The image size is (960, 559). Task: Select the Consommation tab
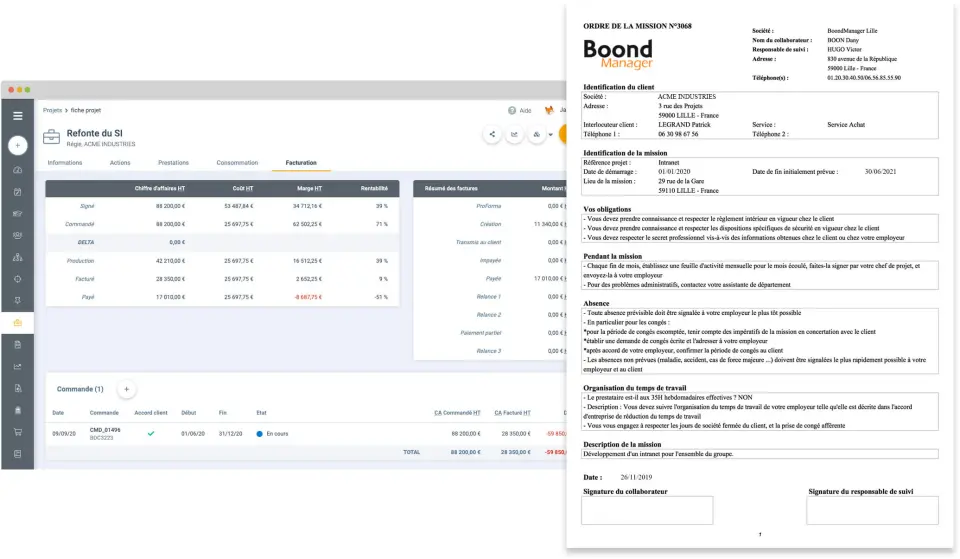point(237,162)
